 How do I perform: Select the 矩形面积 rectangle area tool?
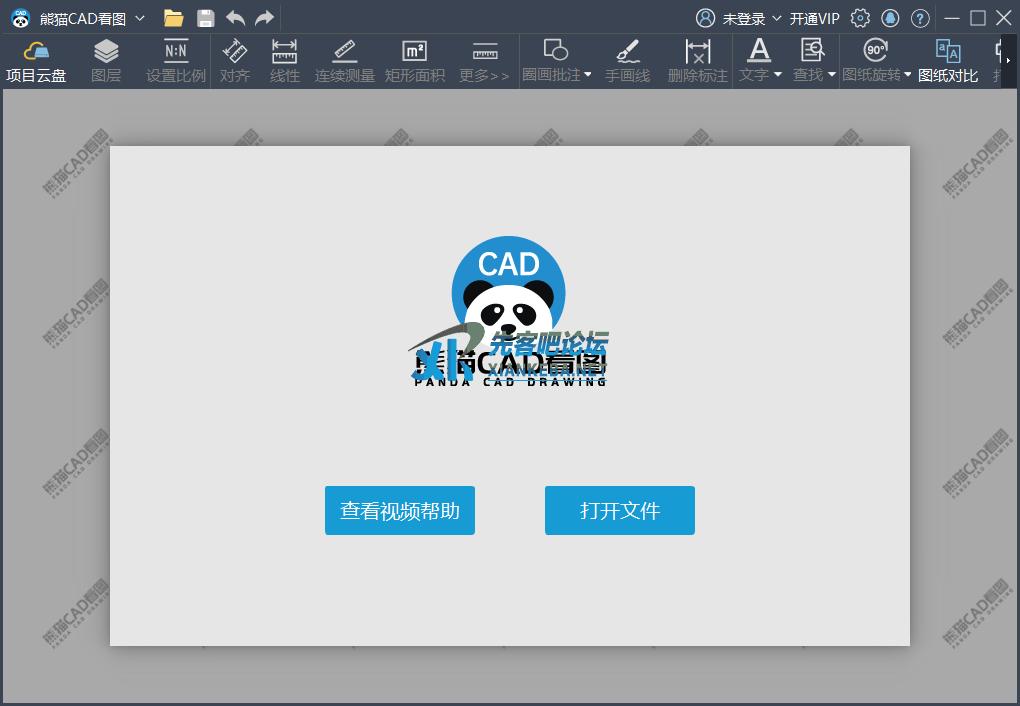point(414,61)
